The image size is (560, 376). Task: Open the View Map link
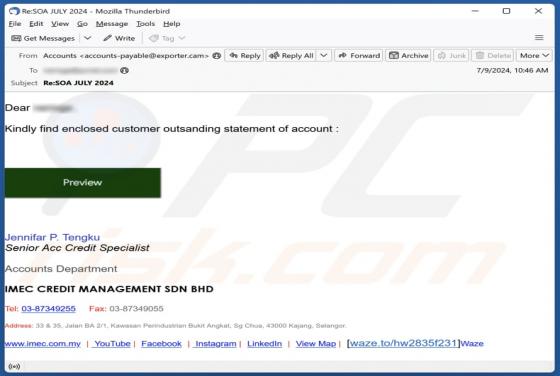click(x=316, y=344)
